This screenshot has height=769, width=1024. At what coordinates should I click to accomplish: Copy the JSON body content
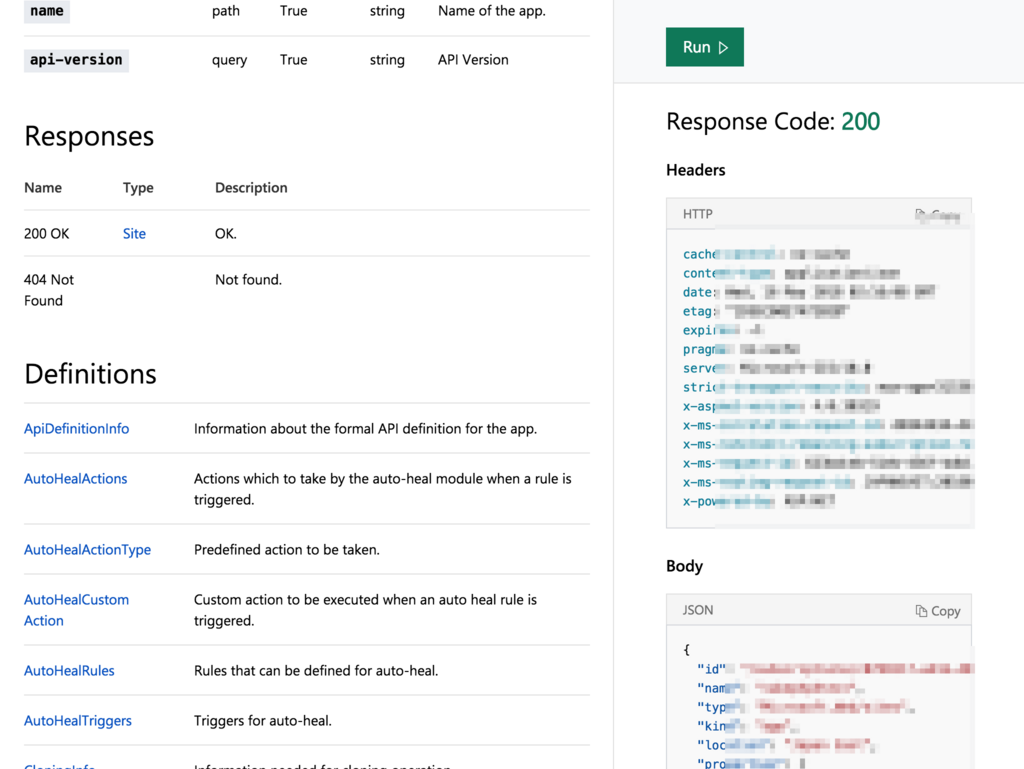pos(938,611)
